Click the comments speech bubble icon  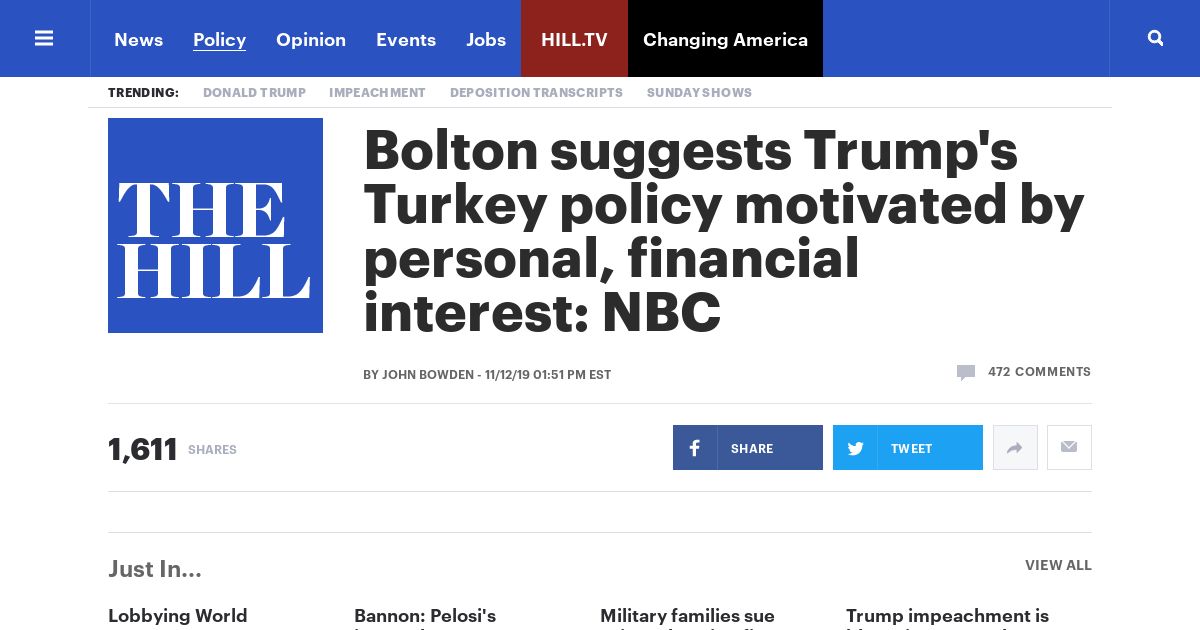pos(965,372)
